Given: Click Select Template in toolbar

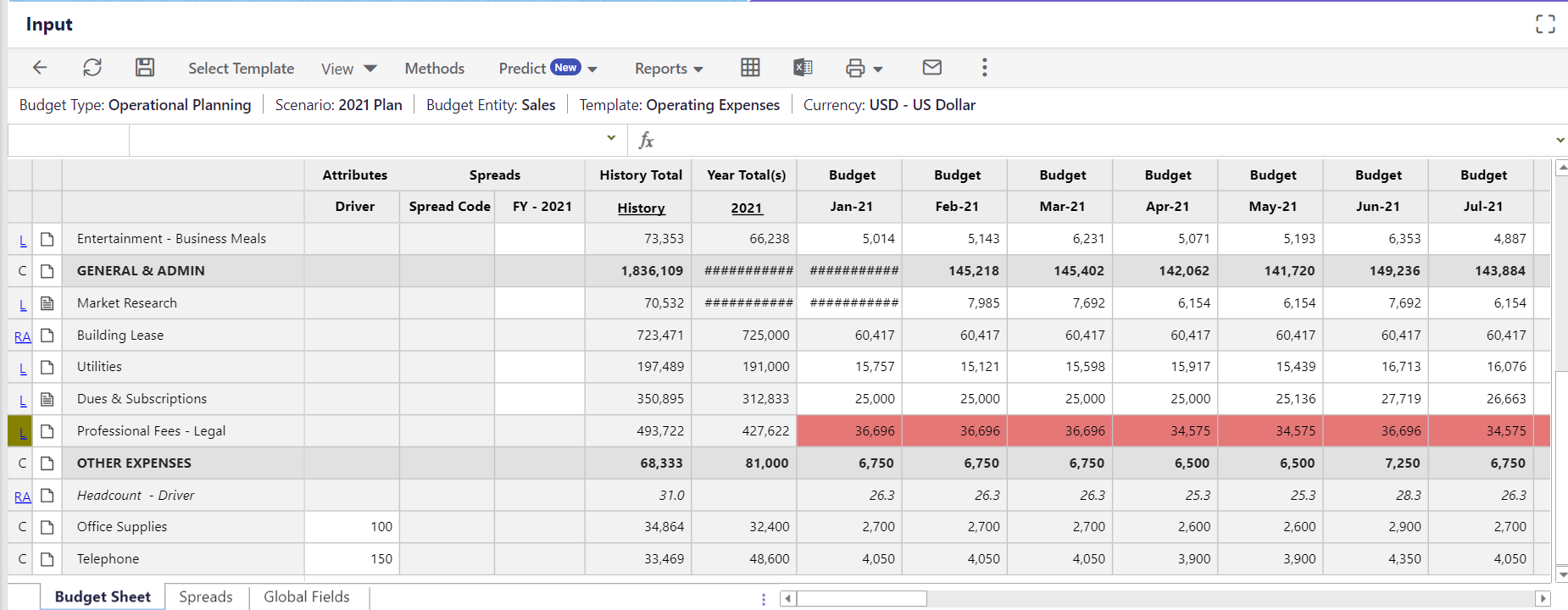Looking at the screenshot, I should [x=242, y=69].
